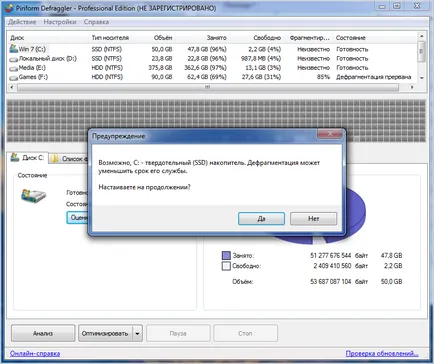Click the Defraggler app icon in title bar
434x364 pixels.
tap(9, 8)
